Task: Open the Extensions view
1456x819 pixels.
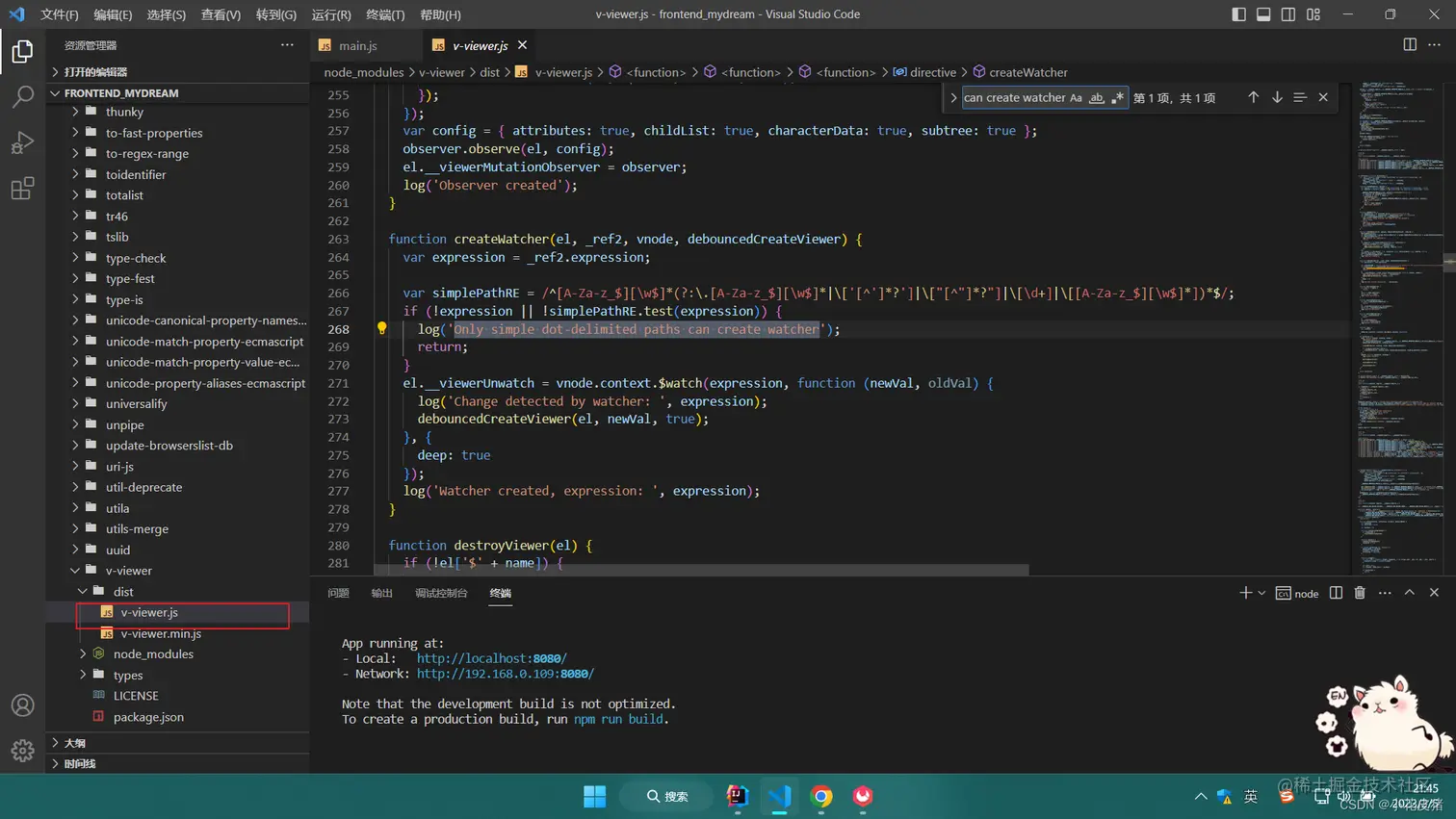Action: tap(22, 189)
